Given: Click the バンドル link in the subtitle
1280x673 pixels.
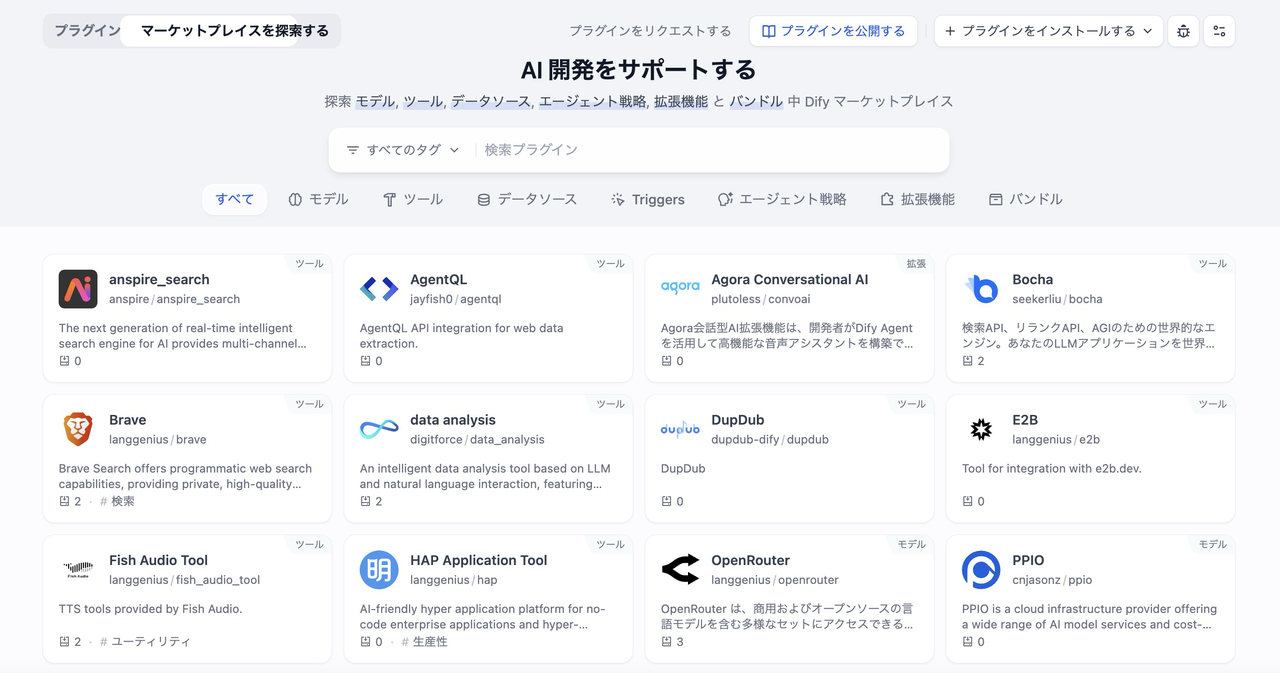Looking at the screenshot, I should pyautogui.click(x=756, y=101).
